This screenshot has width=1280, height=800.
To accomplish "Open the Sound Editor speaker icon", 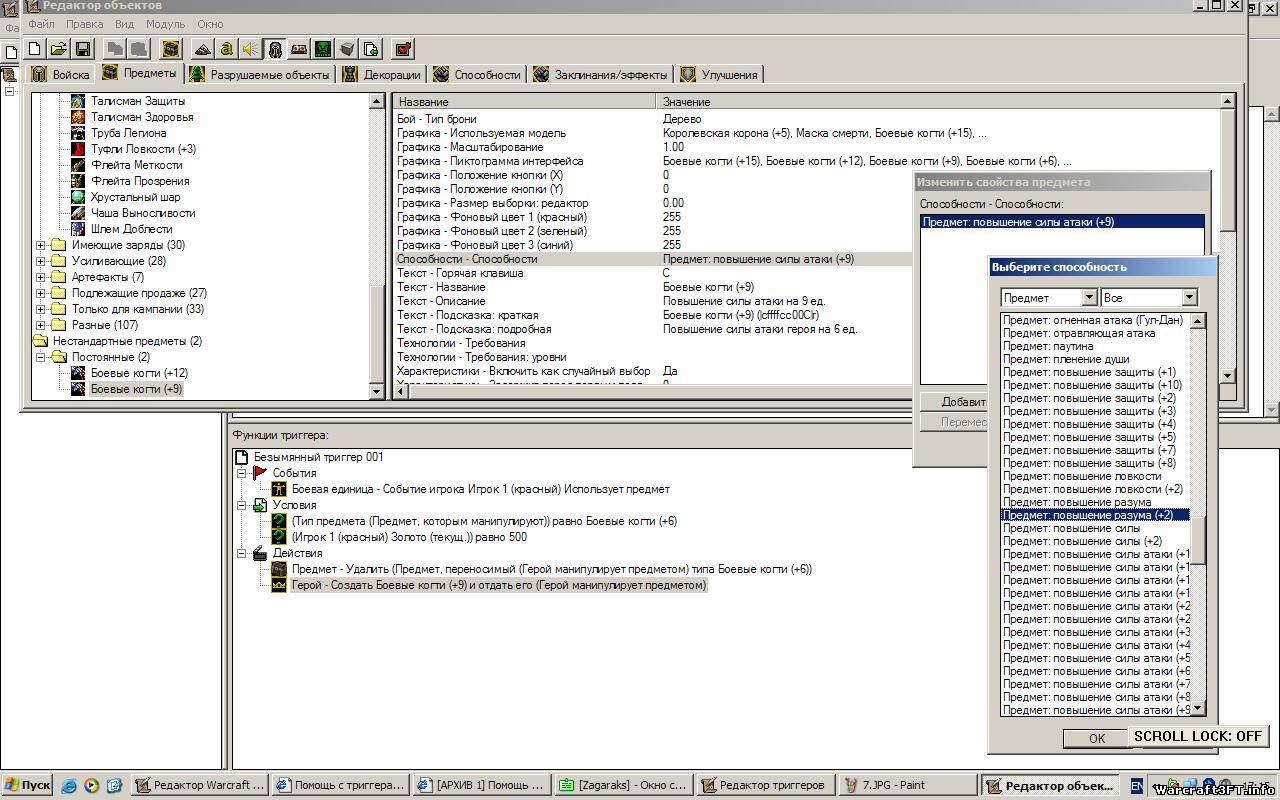I will tap(251, 49).
